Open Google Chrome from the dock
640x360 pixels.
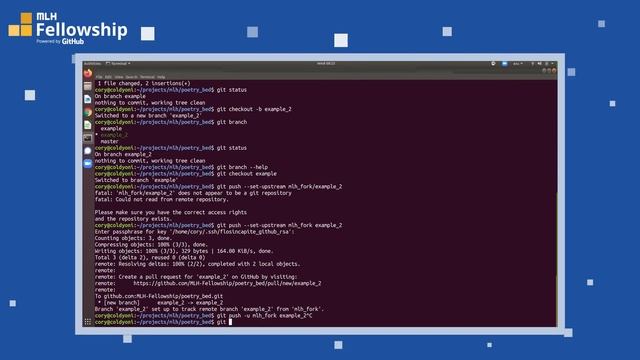pyautogui.click(x=88, y=112)
